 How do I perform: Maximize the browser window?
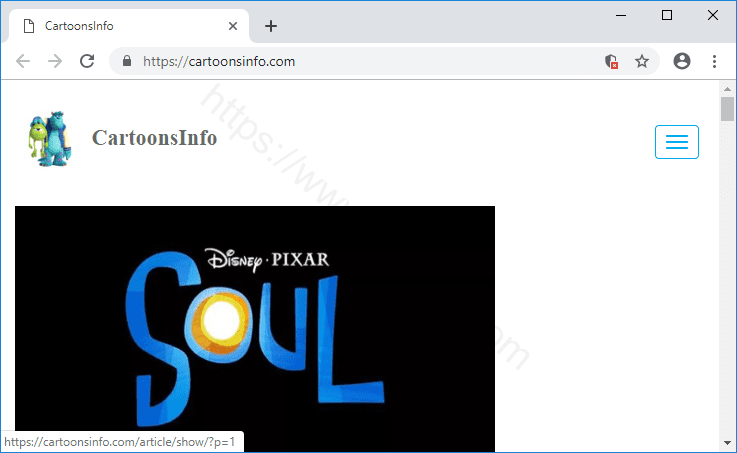tap(667, 15)
